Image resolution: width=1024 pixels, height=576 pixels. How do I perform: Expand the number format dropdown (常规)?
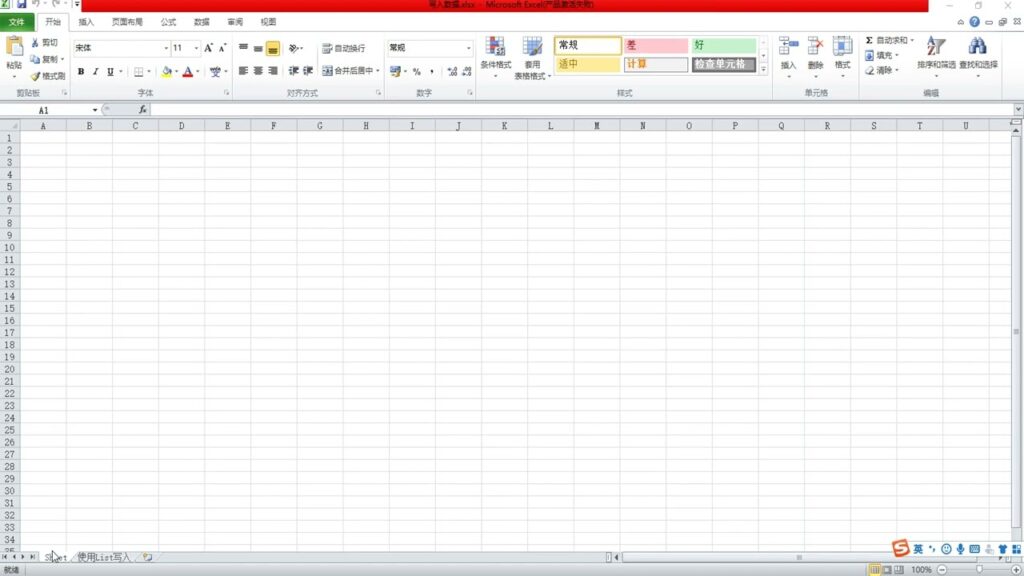pos(468,48)
